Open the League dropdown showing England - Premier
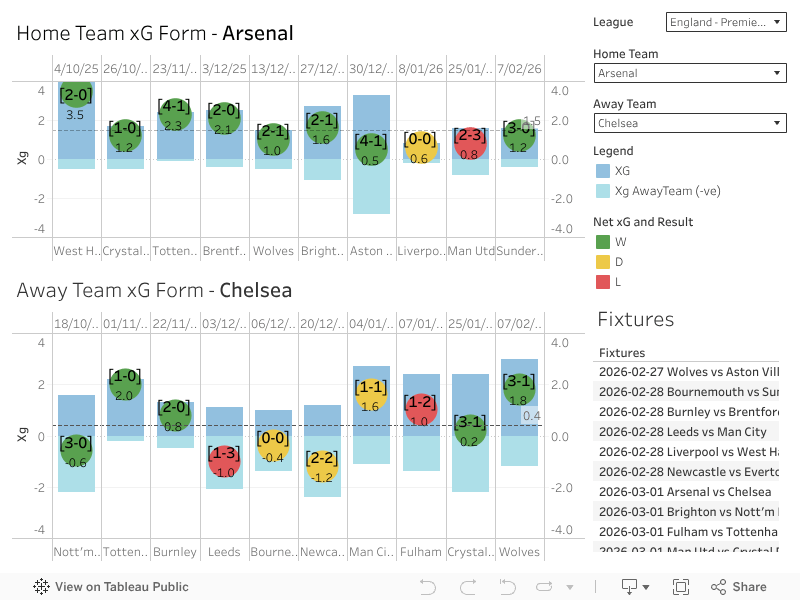This screenshot has width=800, height=600. 726,22
